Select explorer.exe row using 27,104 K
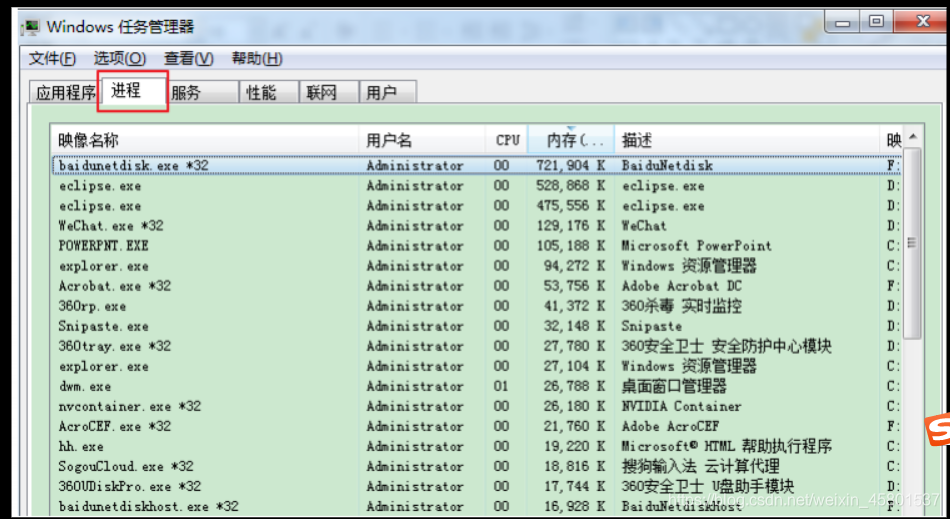 [x=477, y=366]
